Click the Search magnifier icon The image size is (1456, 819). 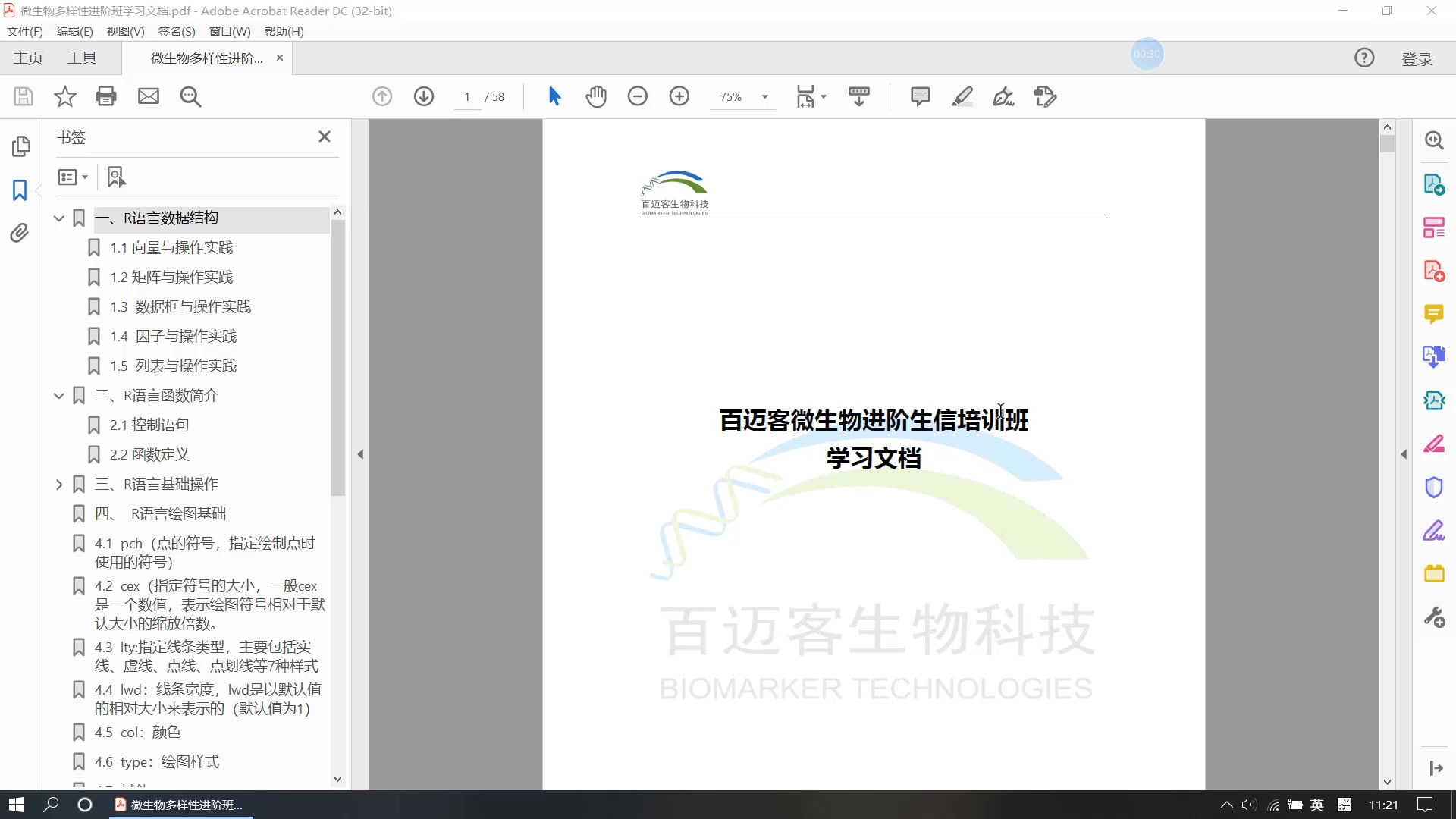(191, 96)
